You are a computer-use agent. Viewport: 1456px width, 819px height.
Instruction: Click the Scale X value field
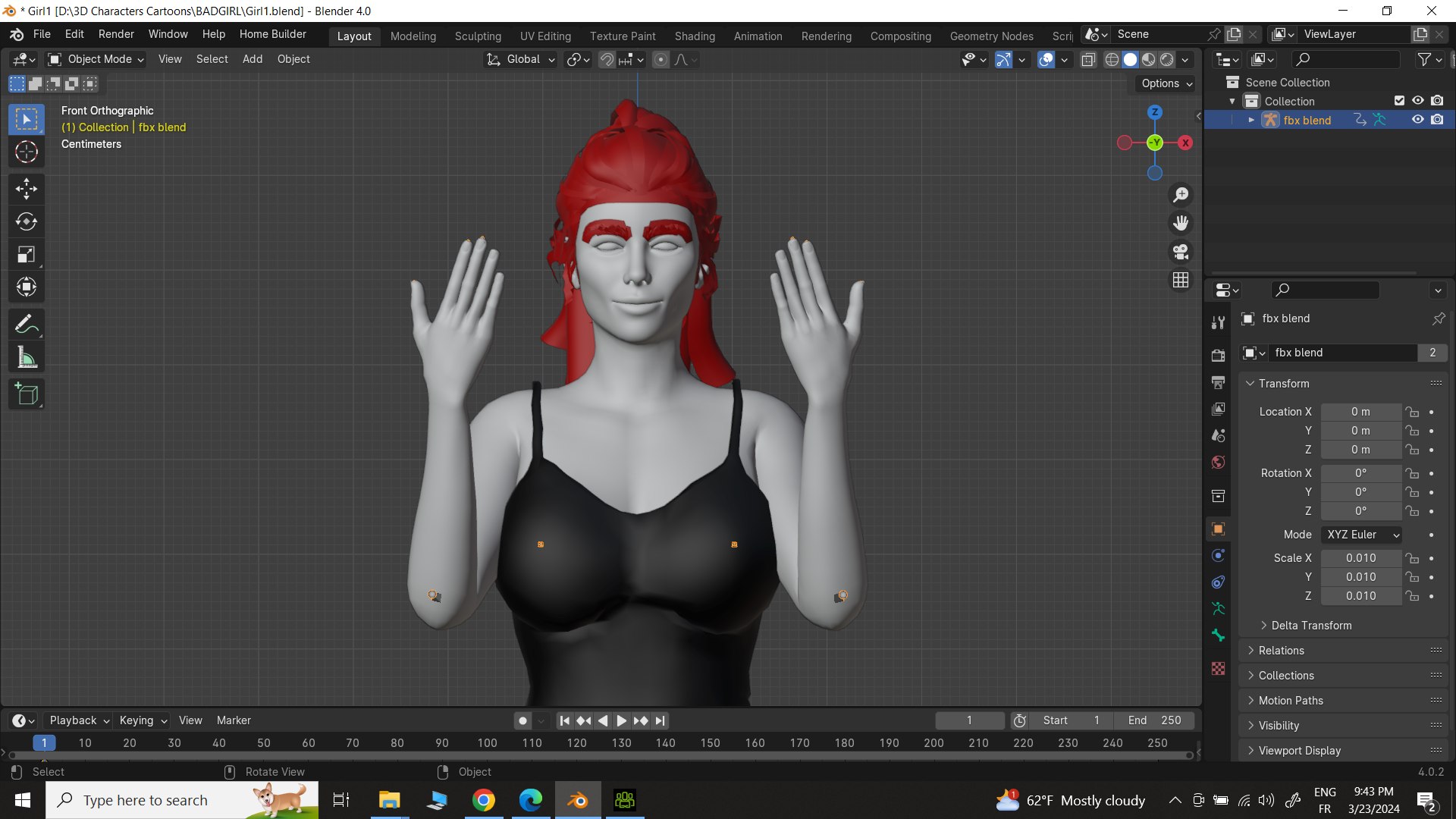[1361, 558]
